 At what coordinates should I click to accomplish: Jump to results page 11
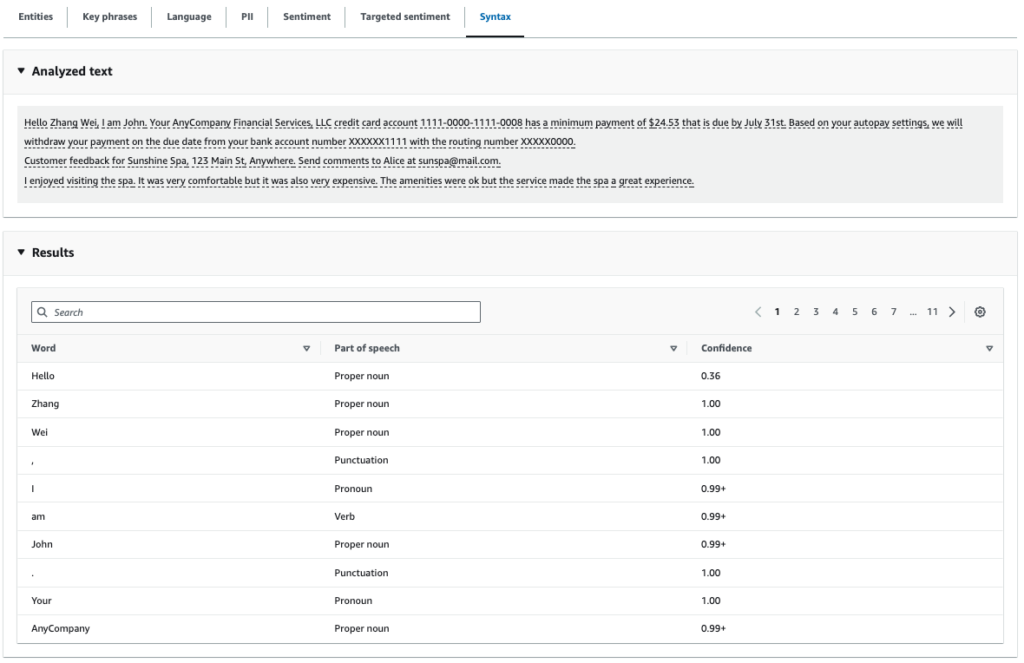point(931,311)
